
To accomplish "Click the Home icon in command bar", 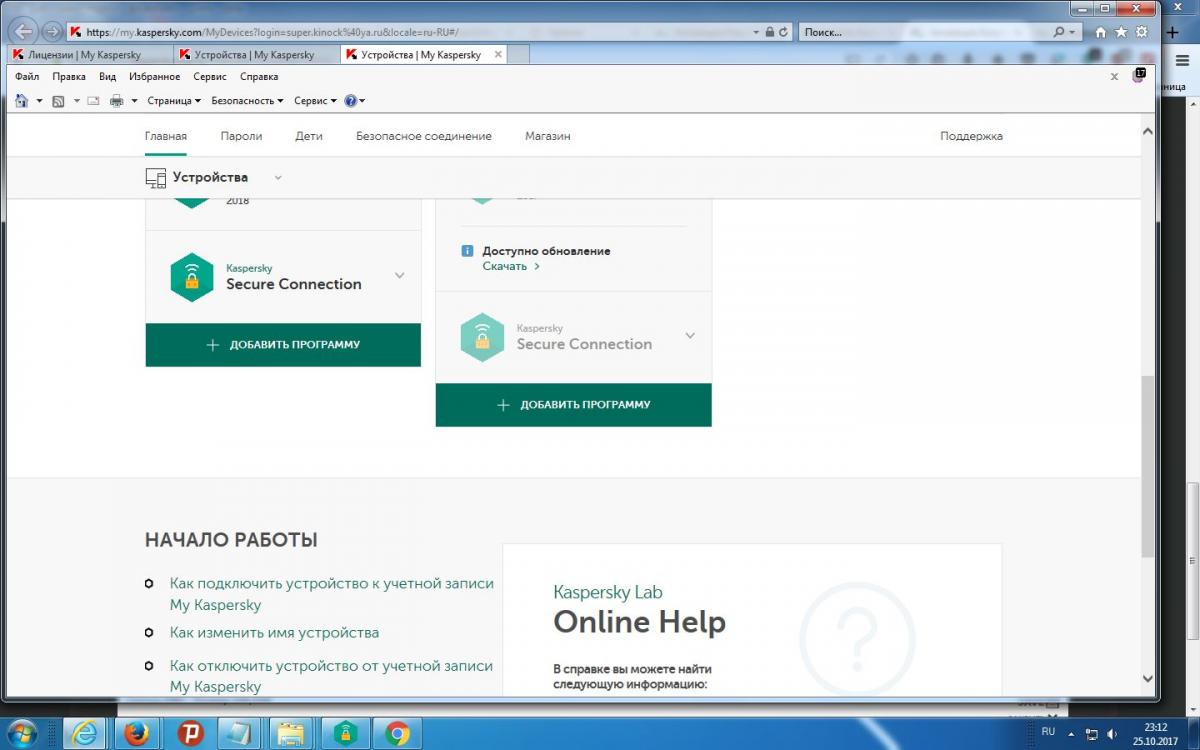I will click(22, 101).
